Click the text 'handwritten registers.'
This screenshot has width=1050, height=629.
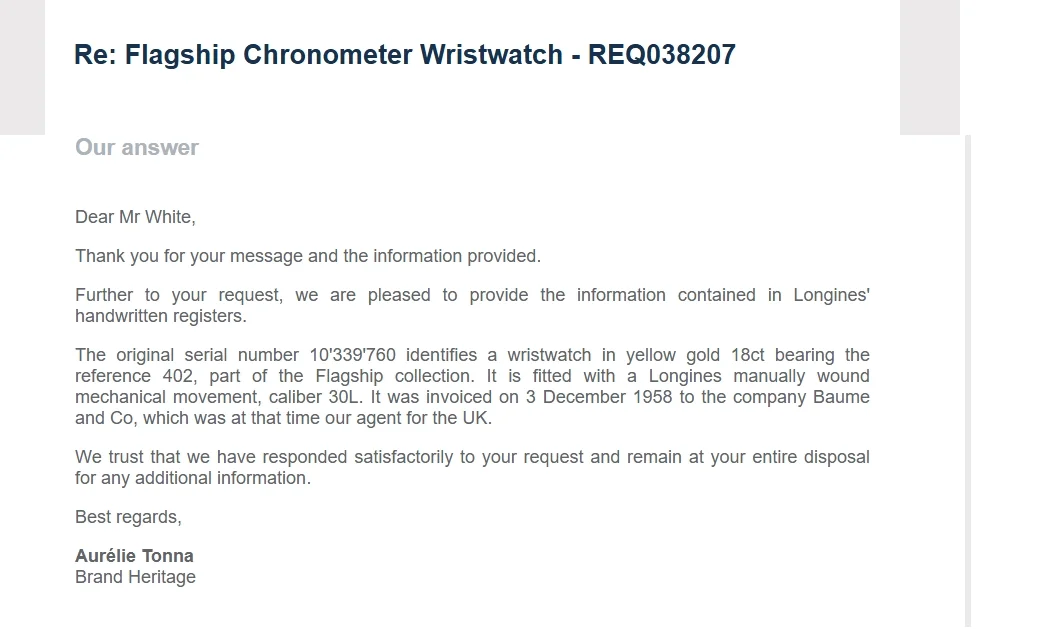point(161,316)
